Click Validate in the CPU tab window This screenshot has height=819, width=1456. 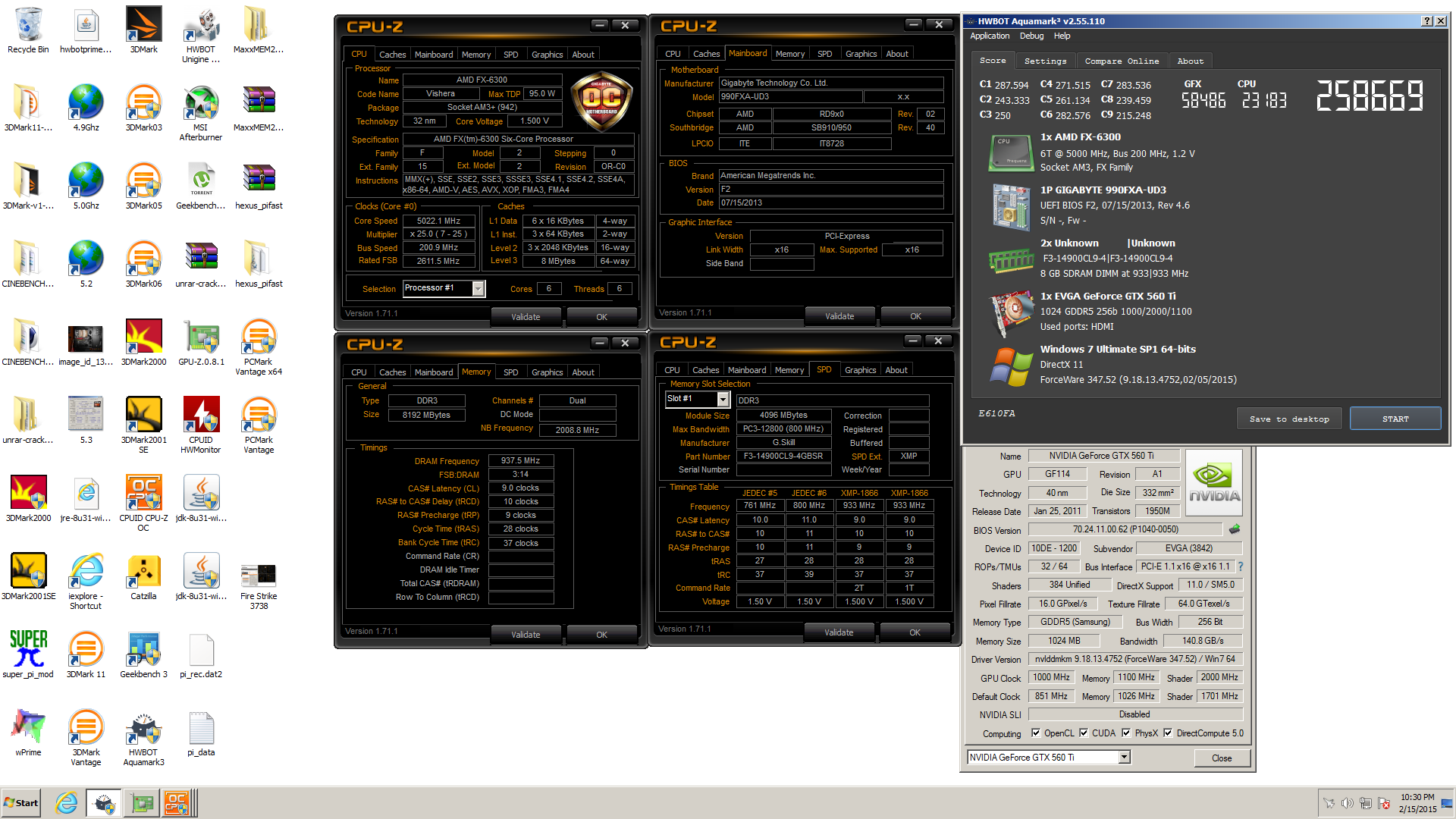tap(526, 317)
